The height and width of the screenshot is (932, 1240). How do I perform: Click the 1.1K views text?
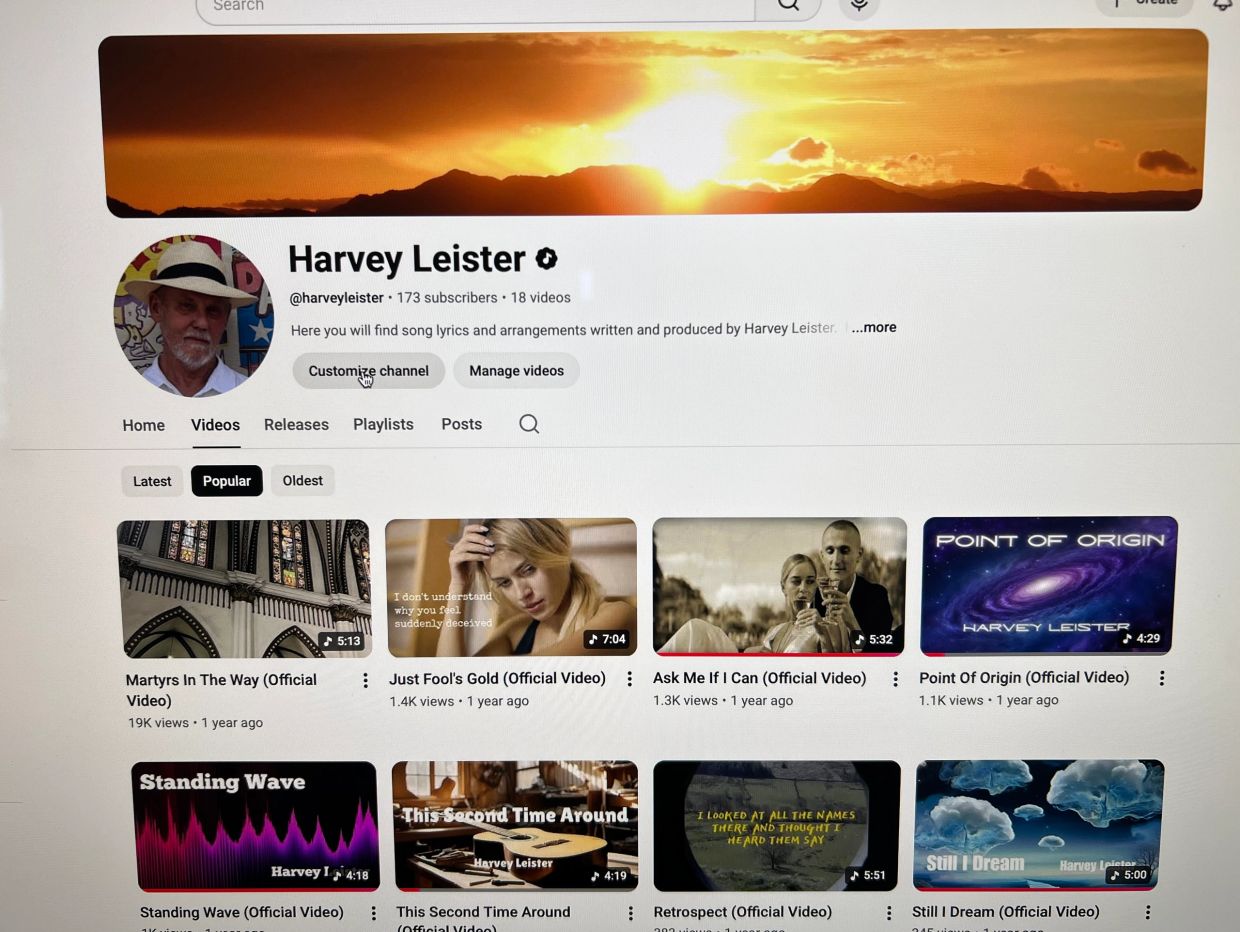(x=951, y=700)
